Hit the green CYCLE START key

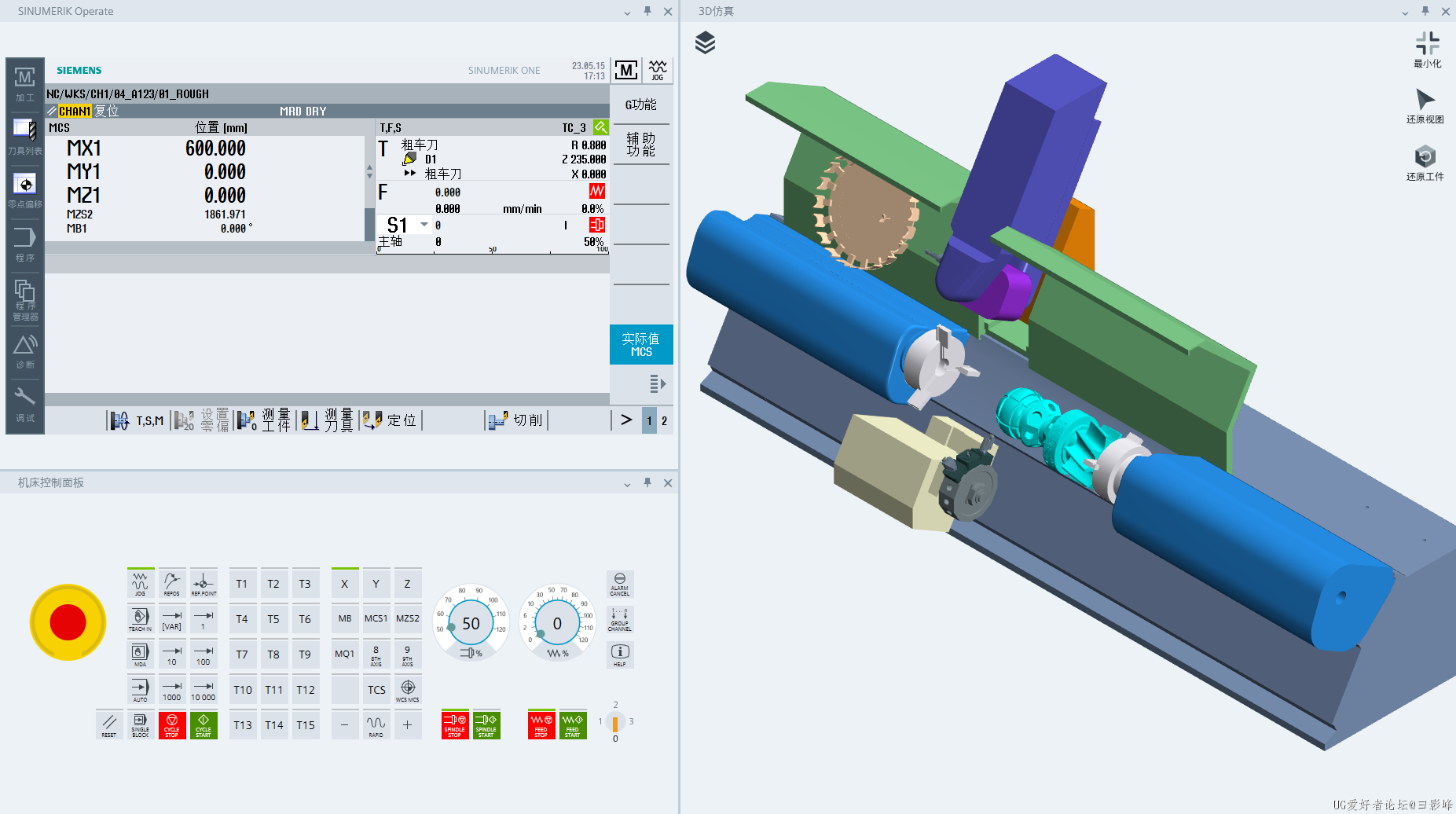point(204,725)
